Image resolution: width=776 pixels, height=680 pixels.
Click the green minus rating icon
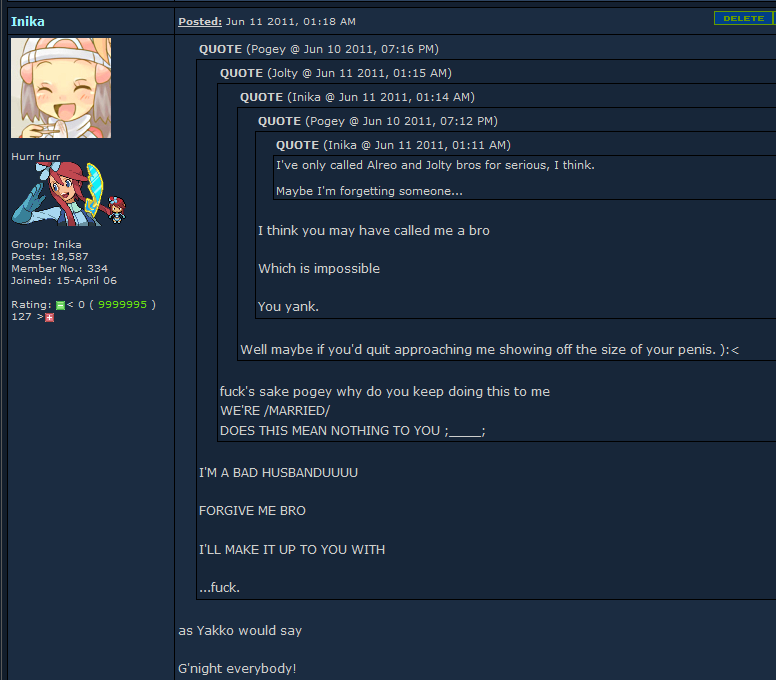pos(60,305)
